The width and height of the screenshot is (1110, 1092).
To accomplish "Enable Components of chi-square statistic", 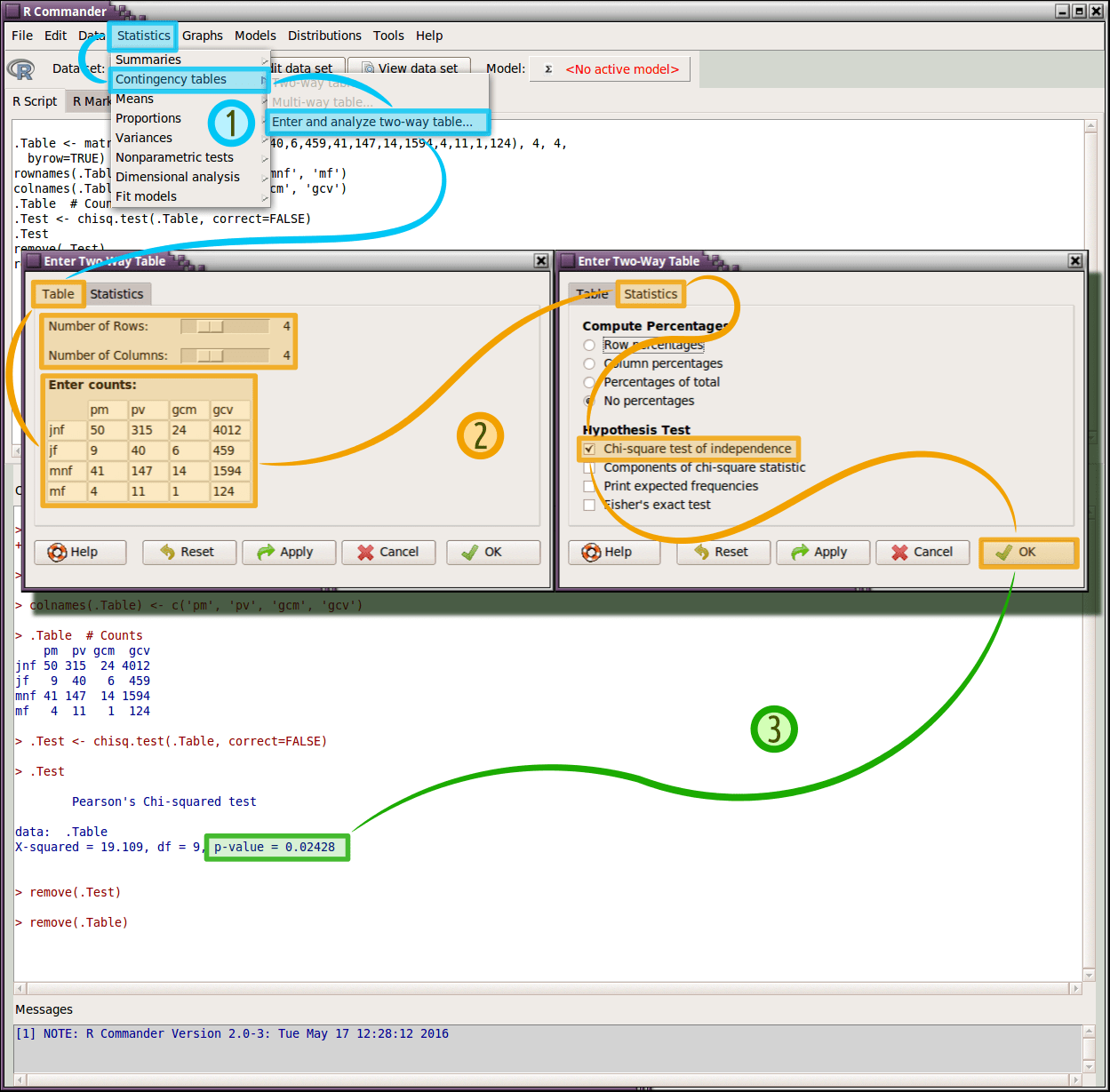I will click(589, 467).
